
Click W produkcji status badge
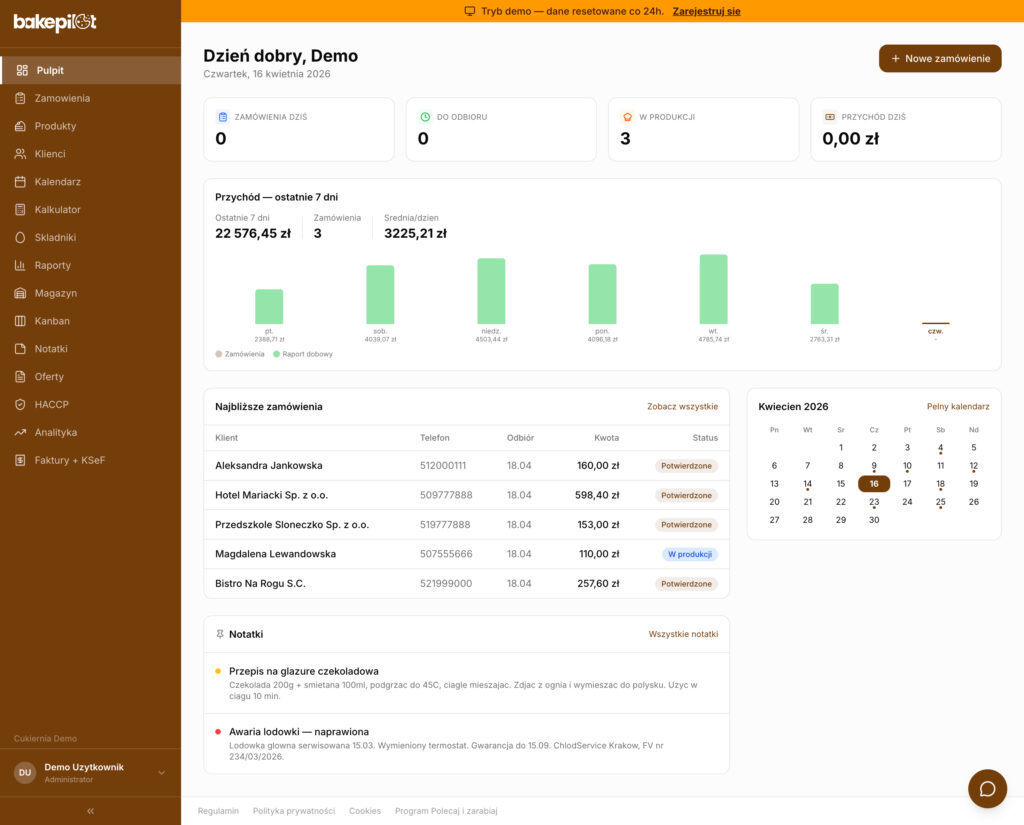pyautogui.click(x=690, y=554)
